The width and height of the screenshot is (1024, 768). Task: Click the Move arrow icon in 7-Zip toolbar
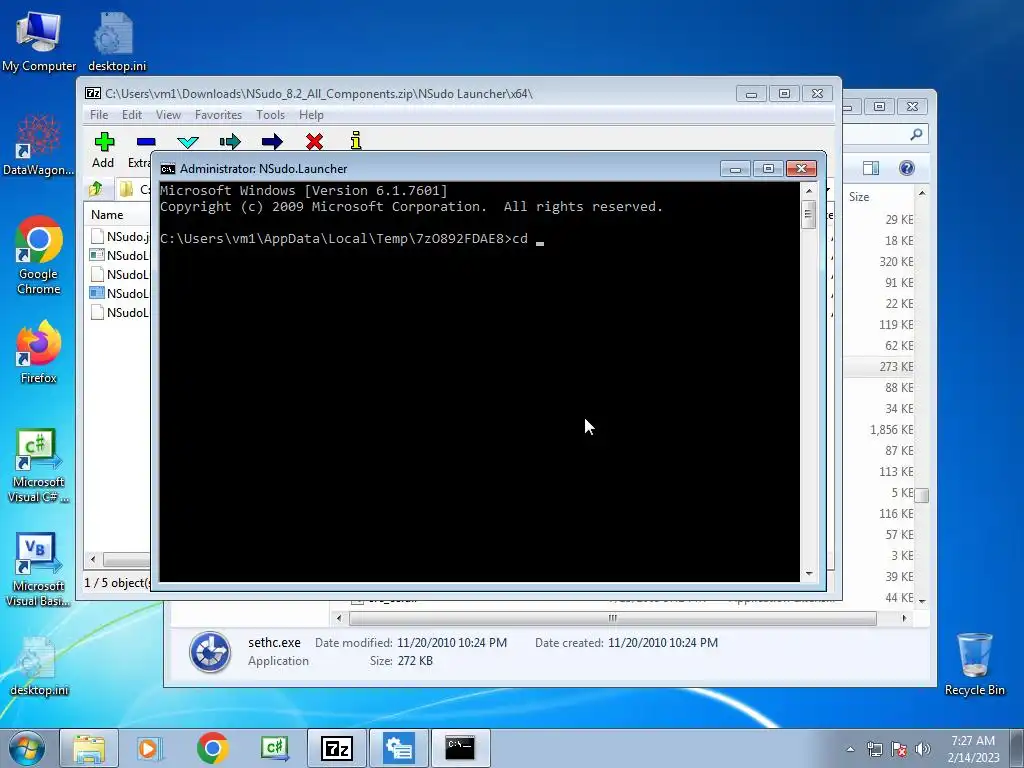pyautogui.click(x=272, y=141)
